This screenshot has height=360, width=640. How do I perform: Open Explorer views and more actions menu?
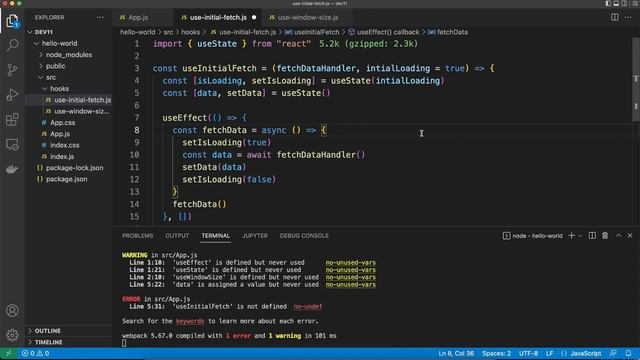100,18
